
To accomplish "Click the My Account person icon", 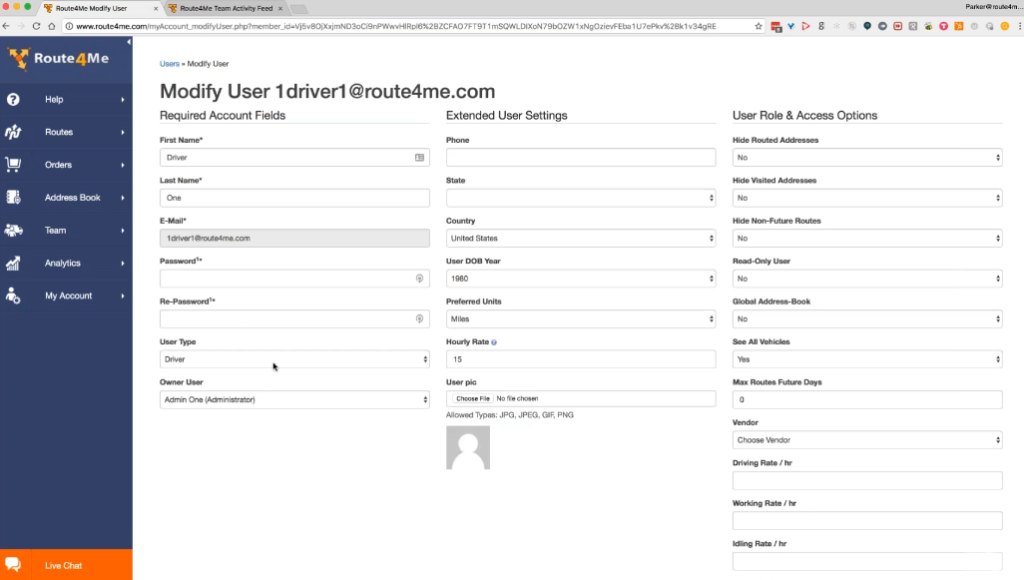I will (x=14, y=296).
